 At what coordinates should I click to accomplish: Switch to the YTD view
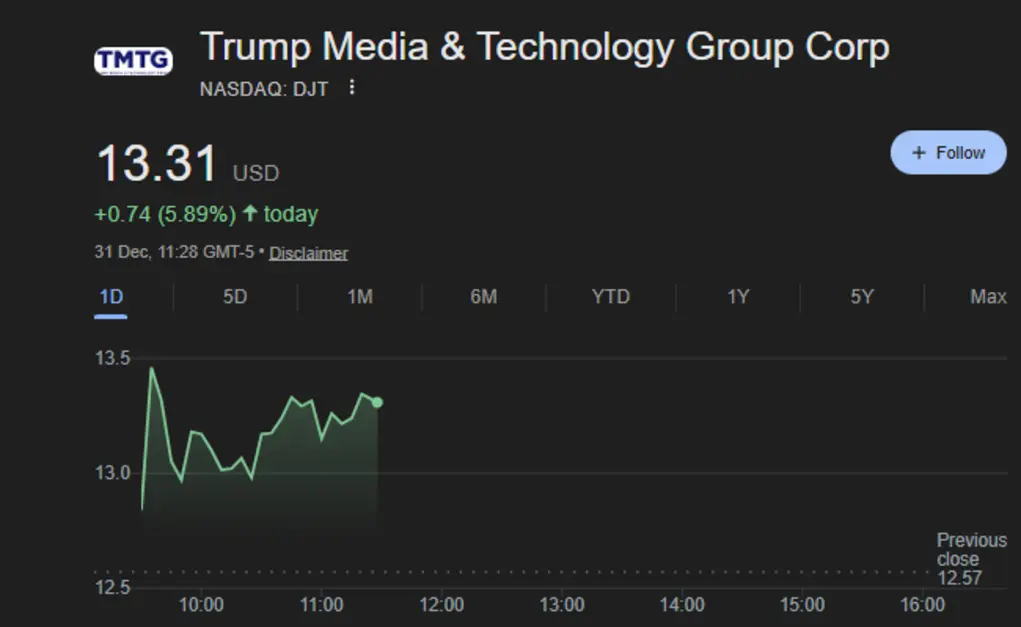click(610, 297)
